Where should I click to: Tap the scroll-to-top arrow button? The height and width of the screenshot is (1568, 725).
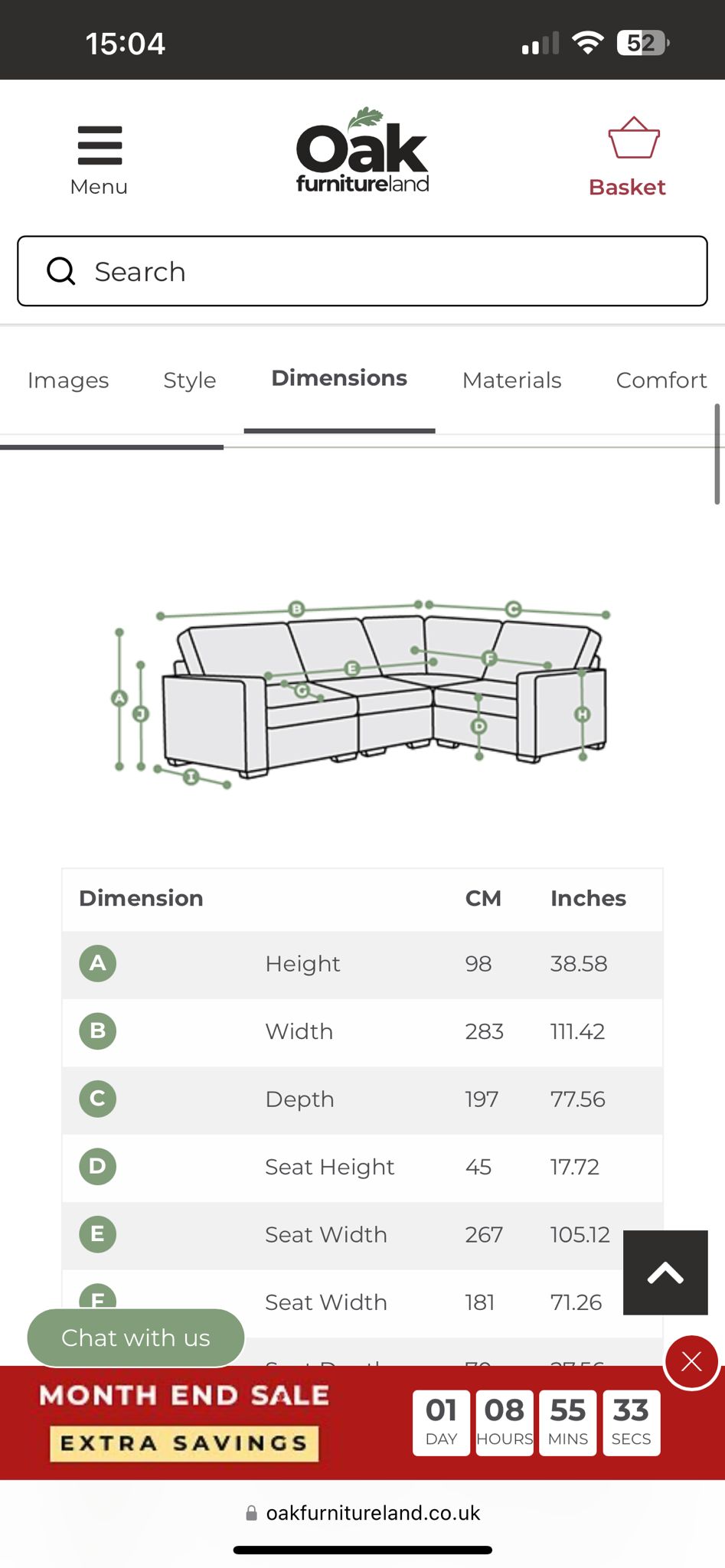tap(665, 1272)
